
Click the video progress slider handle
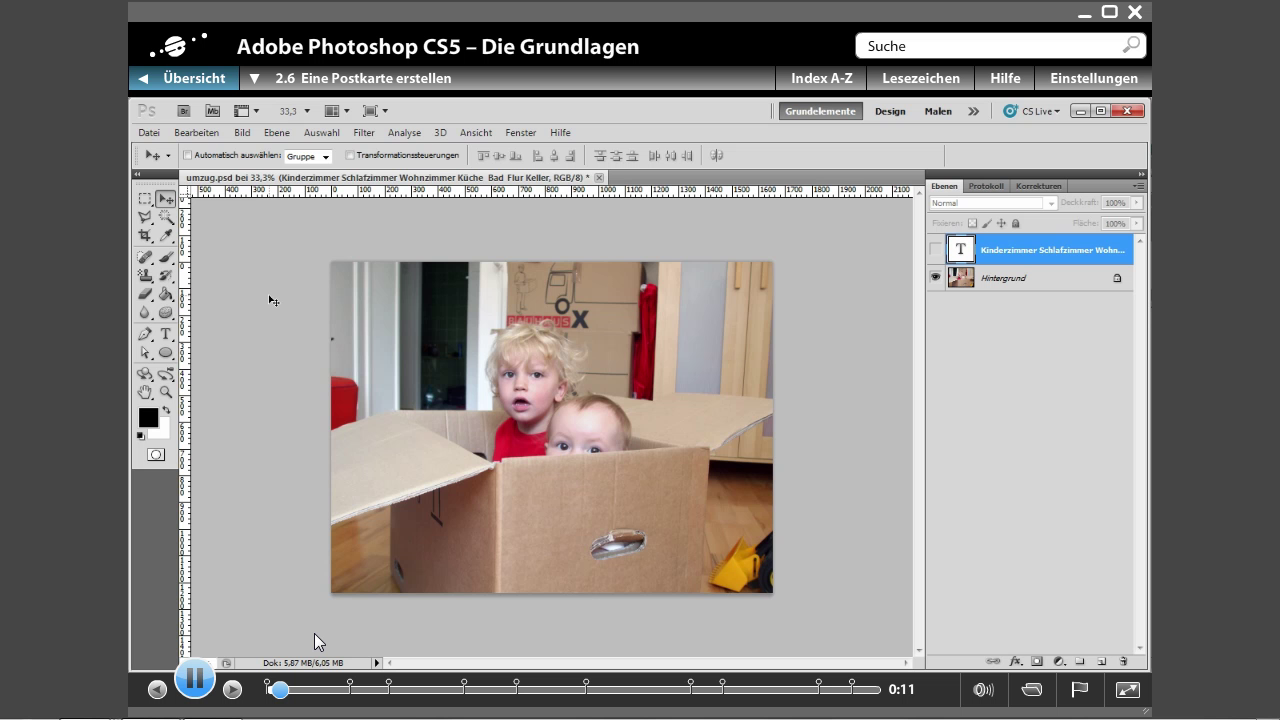[x=280, y=690]
